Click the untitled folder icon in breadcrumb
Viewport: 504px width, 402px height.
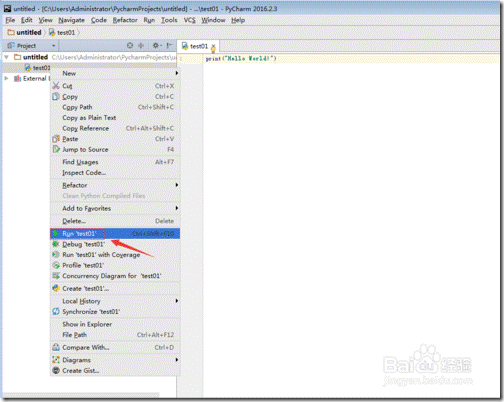11,32
